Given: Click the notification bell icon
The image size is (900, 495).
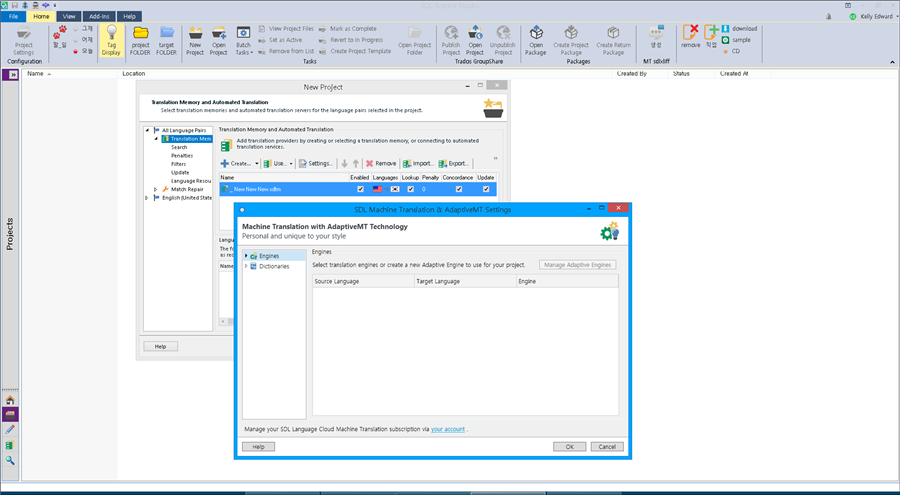Looking at the screenshot, I should point(828,17).
